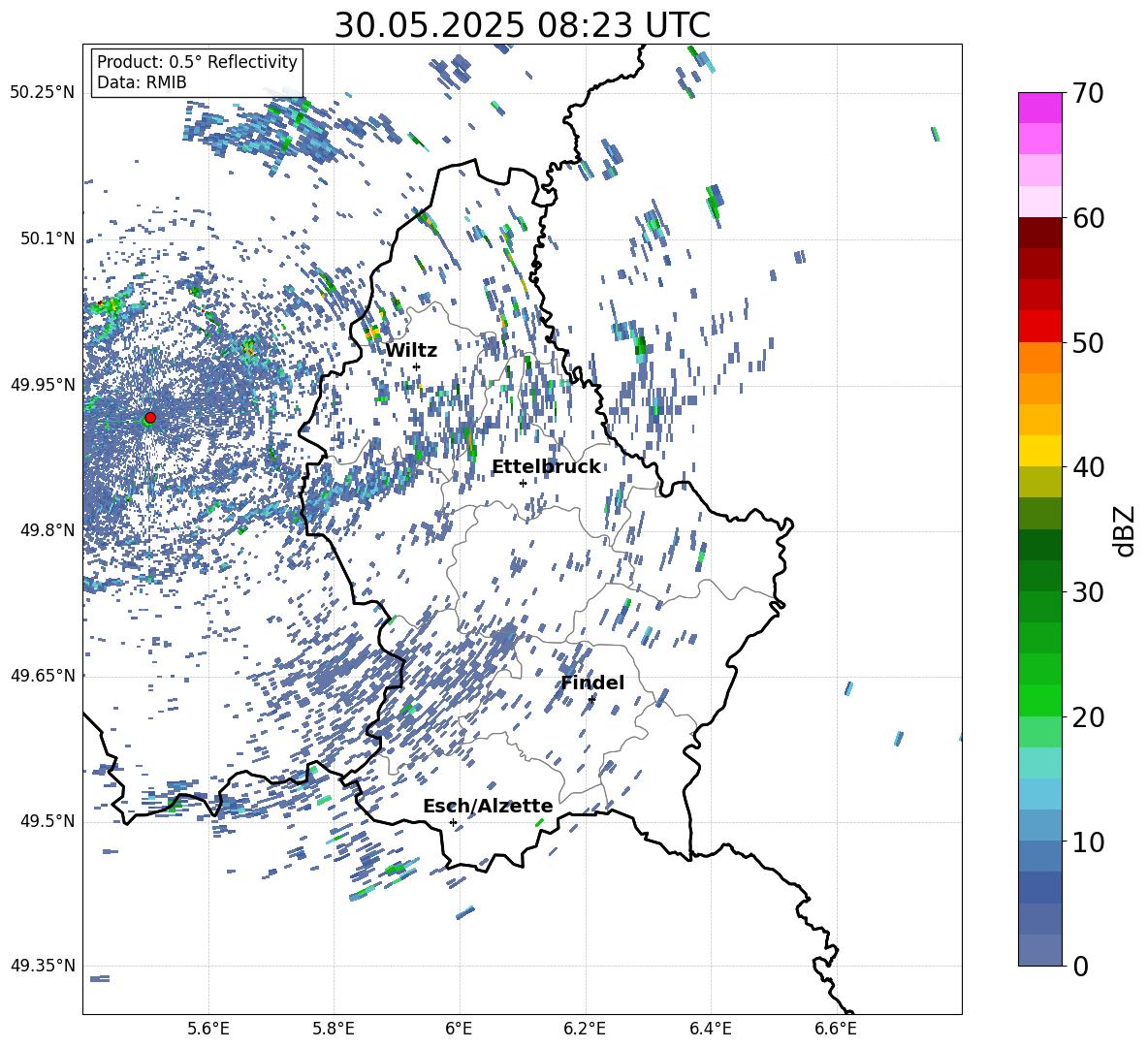Click the Findel city label
The image size is (1148, 1048).
coord(593,683)
